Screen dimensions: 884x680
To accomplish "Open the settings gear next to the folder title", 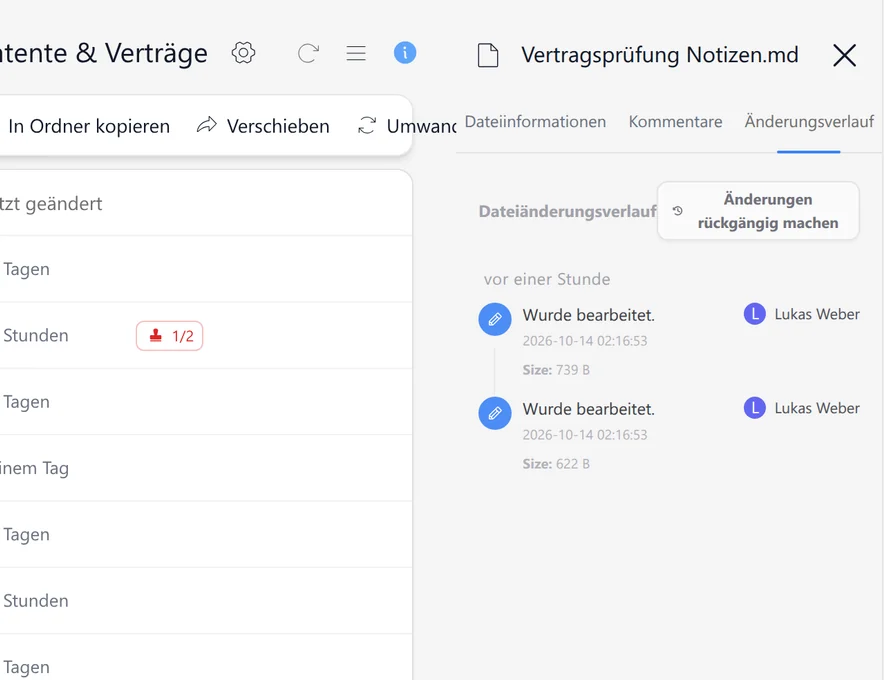I will pos(243,53).
